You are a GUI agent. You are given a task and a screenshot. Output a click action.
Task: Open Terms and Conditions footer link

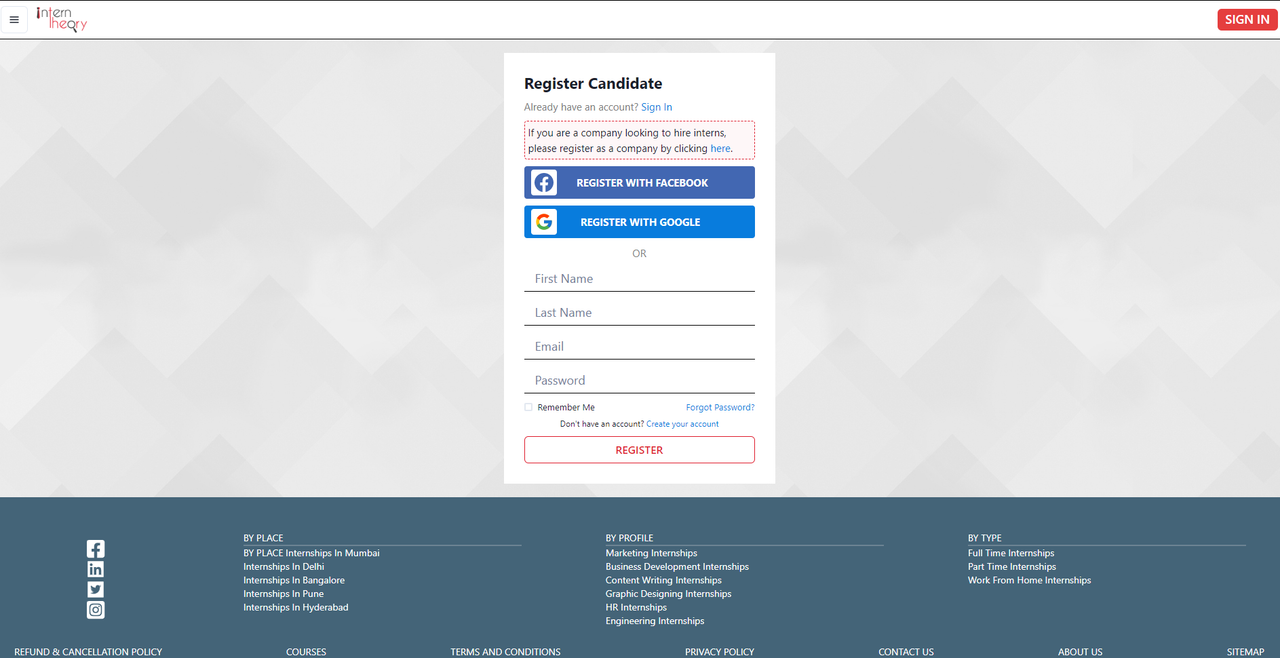(505, 652)
